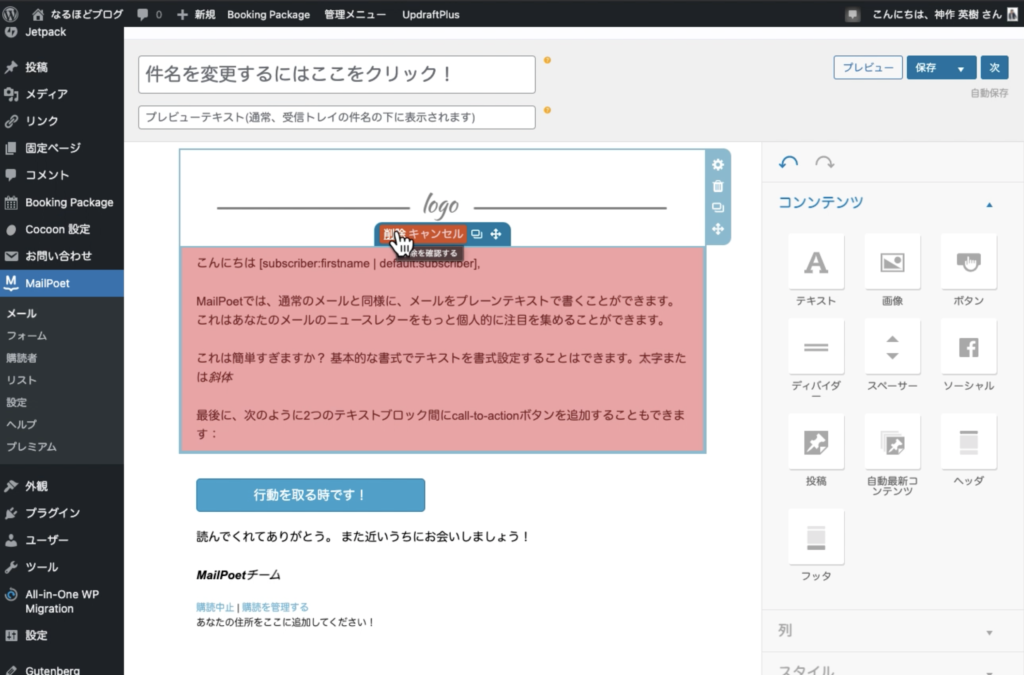The width and height of the screenshot is (1024, 675).
Task: Click the プレビュー button
Action: 868,67
